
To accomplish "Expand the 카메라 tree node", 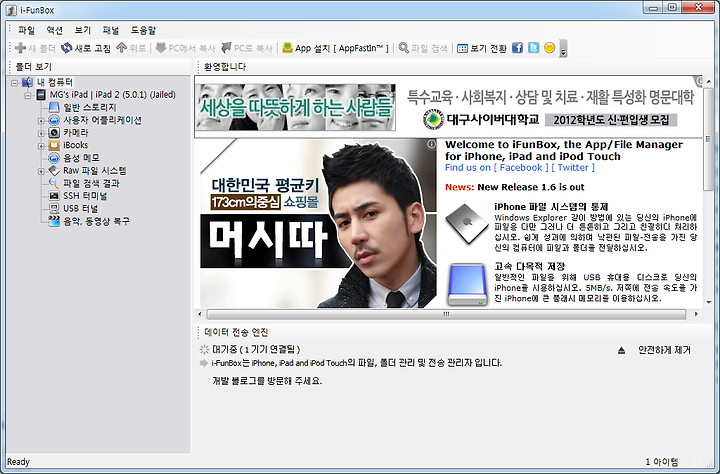I will [x=41, y=134].
